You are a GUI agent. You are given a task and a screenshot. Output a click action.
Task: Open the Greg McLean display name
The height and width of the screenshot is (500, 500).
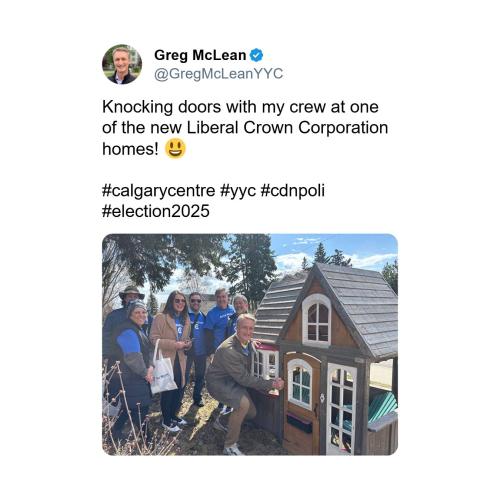click(200, 55)
